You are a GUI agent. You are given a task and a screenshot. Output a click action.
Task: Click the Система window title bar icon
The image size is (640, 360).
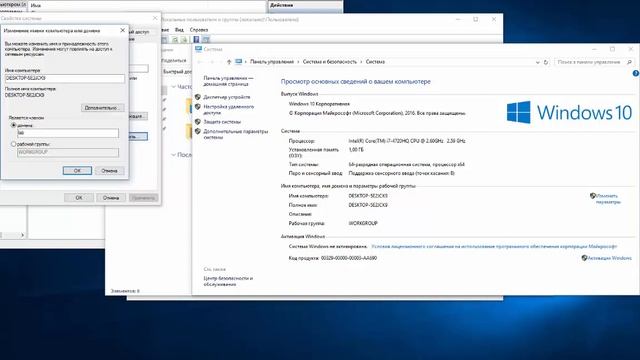click(199, 49)
